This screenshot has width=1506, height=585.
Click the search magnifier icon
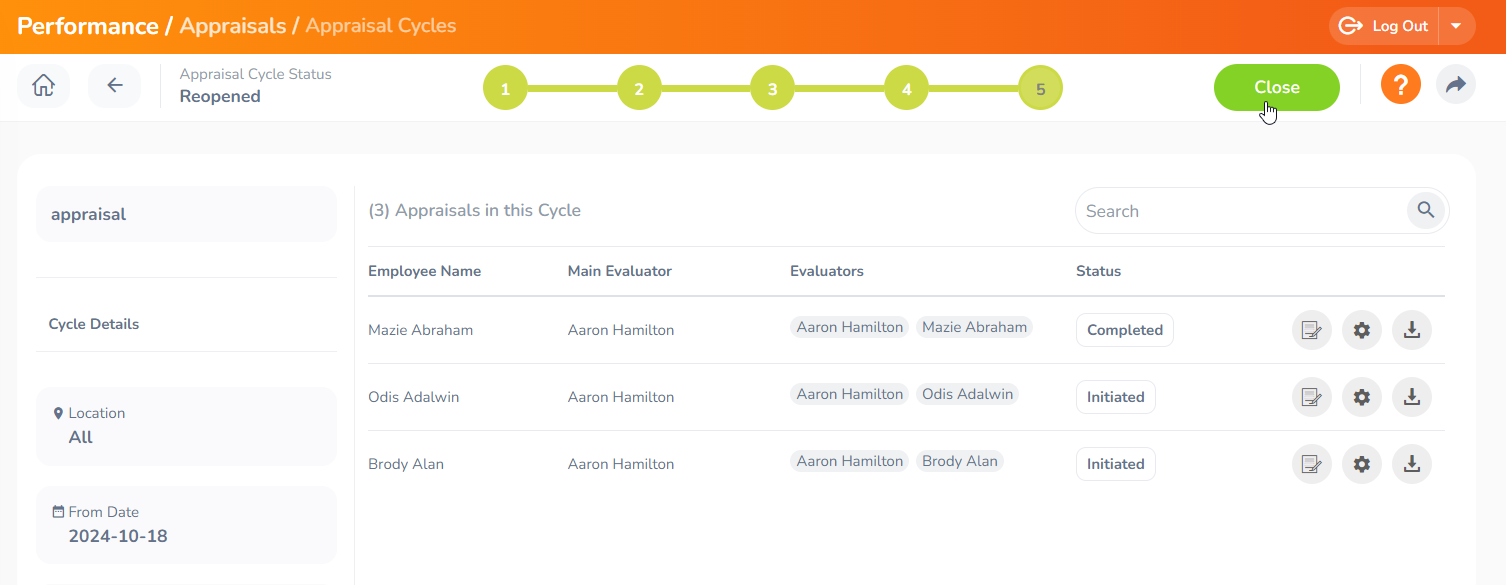coord(1426,210)
